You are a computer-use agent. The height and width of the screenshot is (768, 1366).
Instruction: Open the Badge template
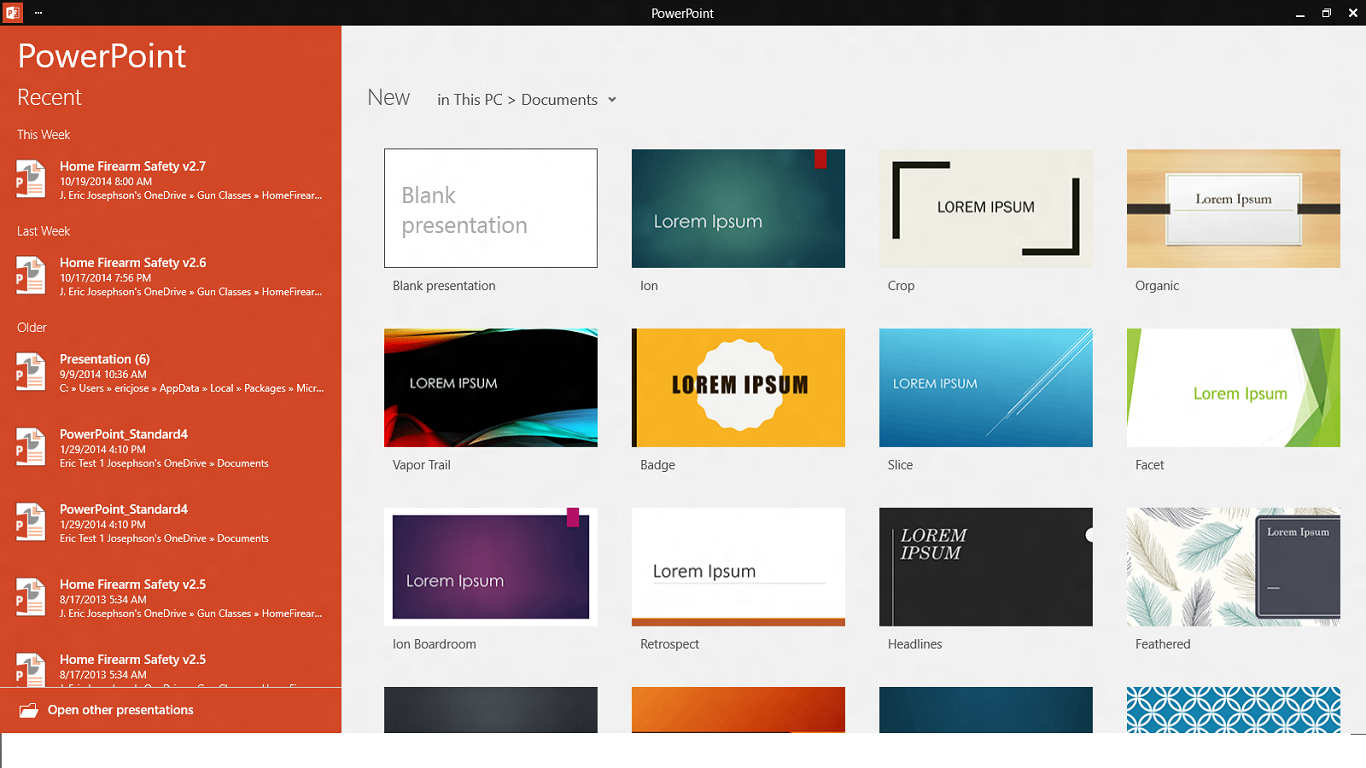[738, 387]
